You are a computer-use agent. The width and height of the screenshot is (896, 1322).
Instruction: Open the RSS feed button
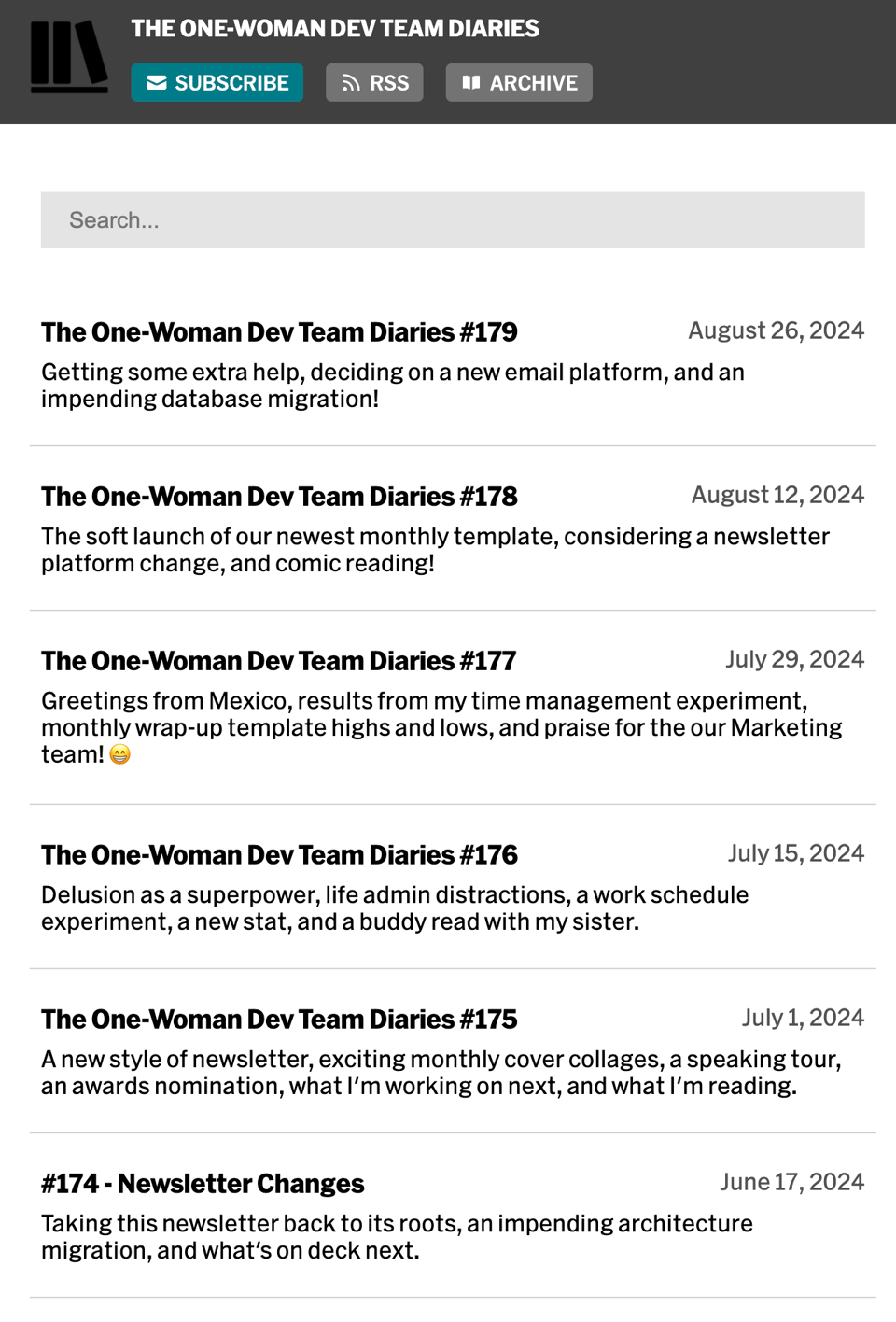[x=374, y=83]
